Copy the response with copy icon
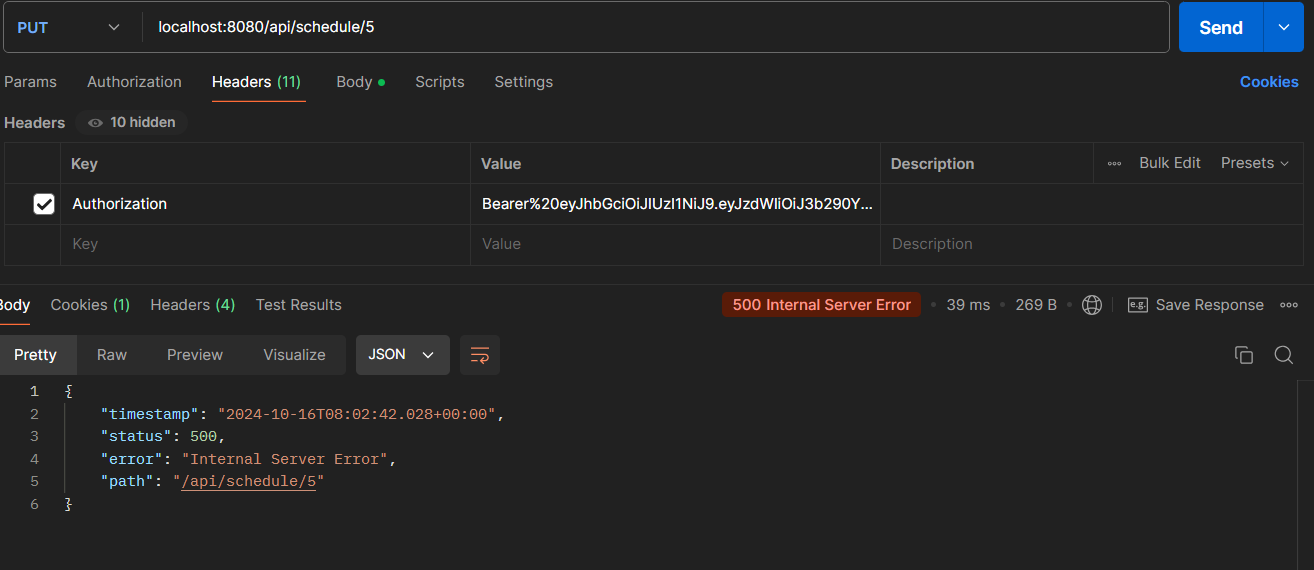 click(x=1244, y=355)
